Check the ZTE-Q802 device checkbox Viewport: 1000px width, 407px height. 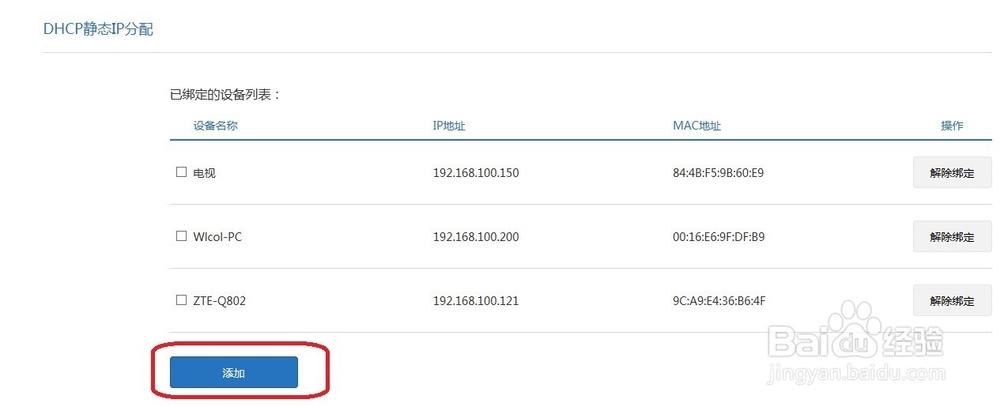(x=181, y=300)
